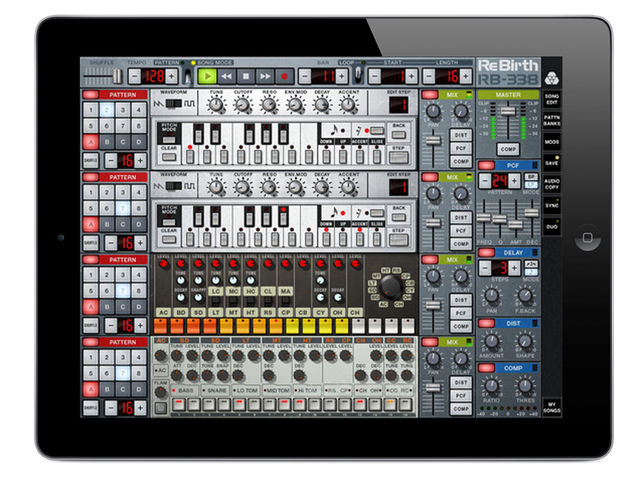The height and width of the screenshot is (480, 640).
Task: Click the Master volume fader
Action: [508, 111]
